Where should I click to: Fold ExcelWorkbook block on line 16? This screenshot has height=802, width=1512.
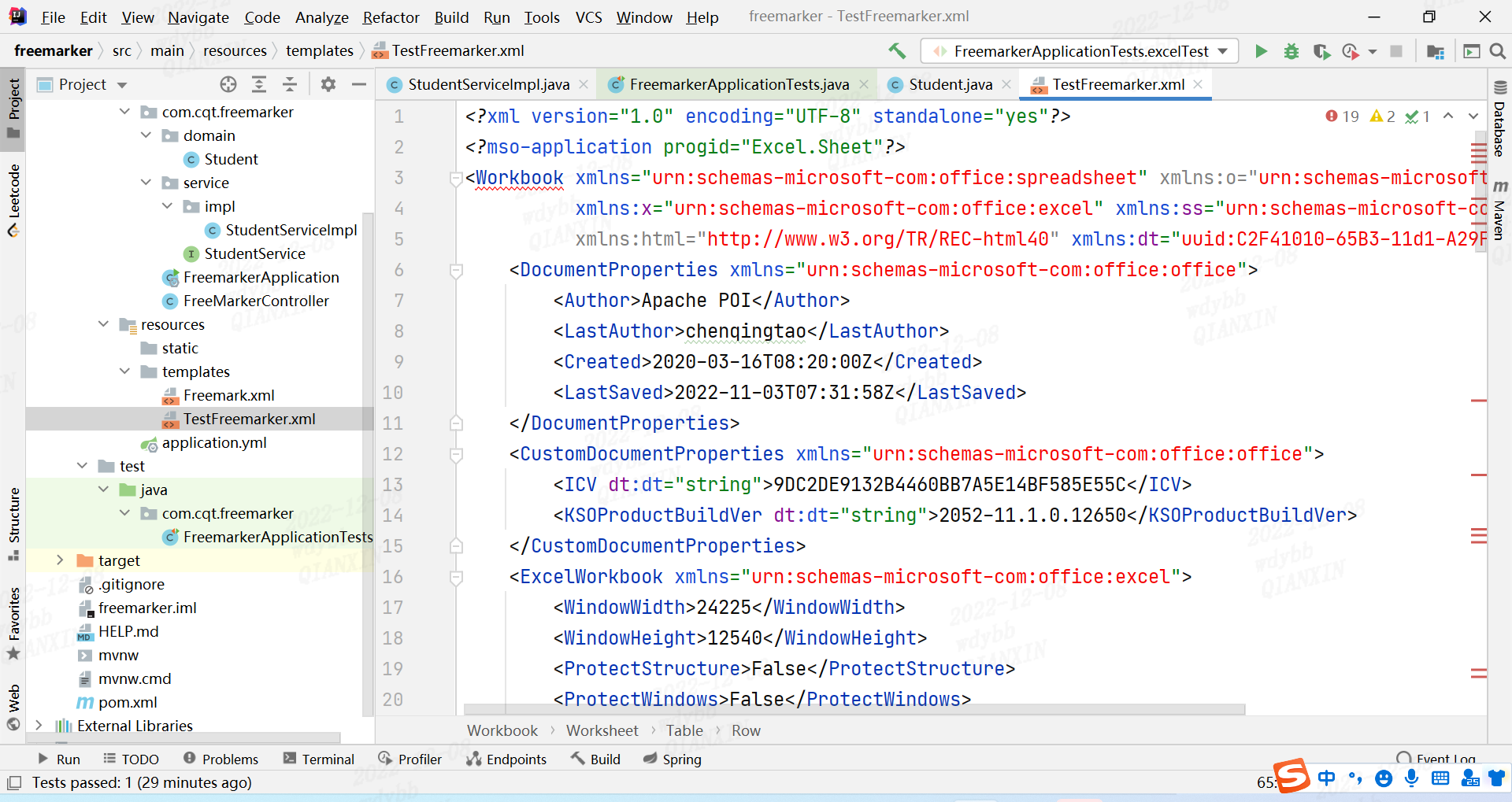click(x=455, y=578)
